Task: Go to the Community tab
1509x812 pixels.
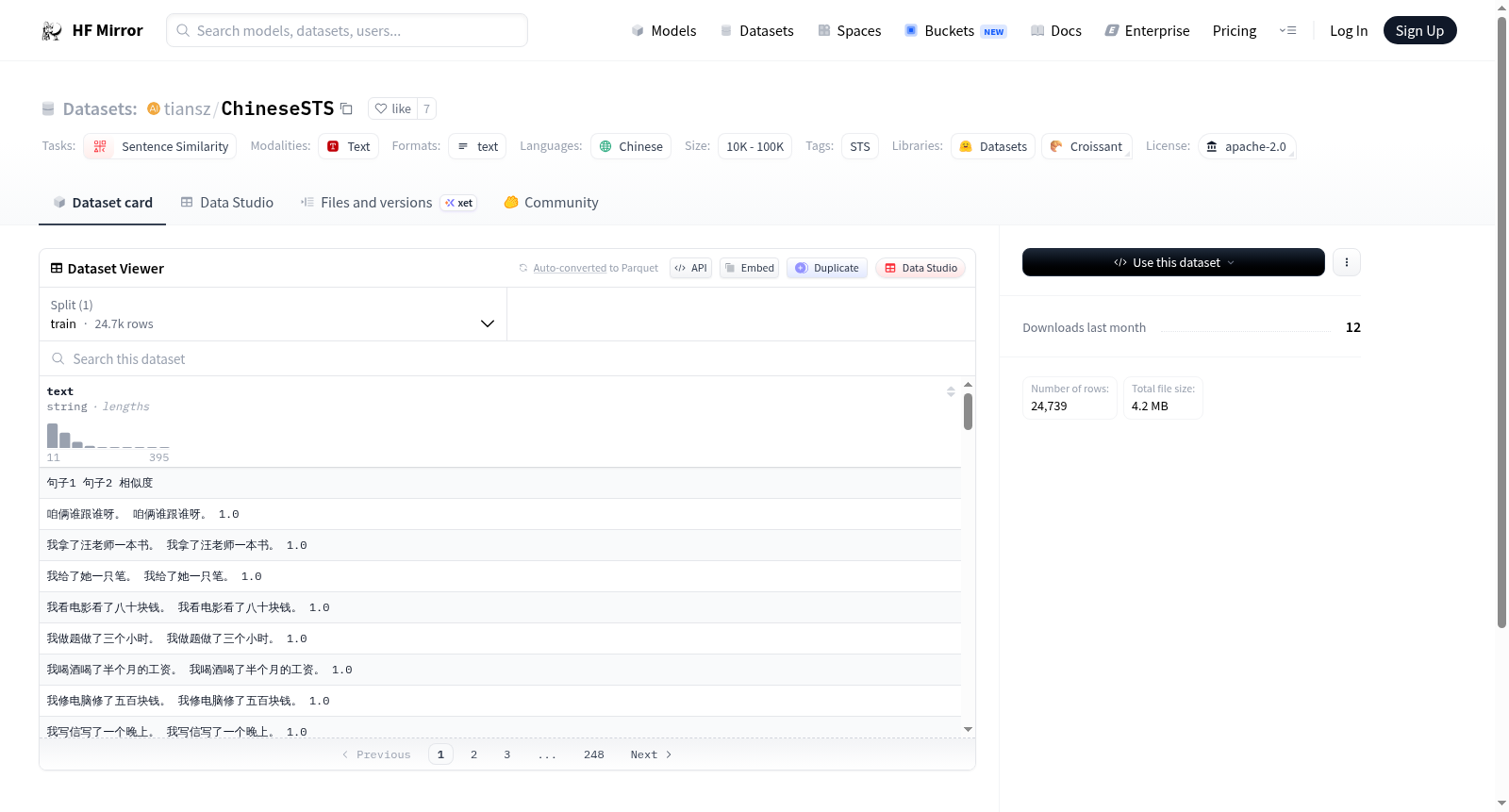Action: click(x=552, y=203)
